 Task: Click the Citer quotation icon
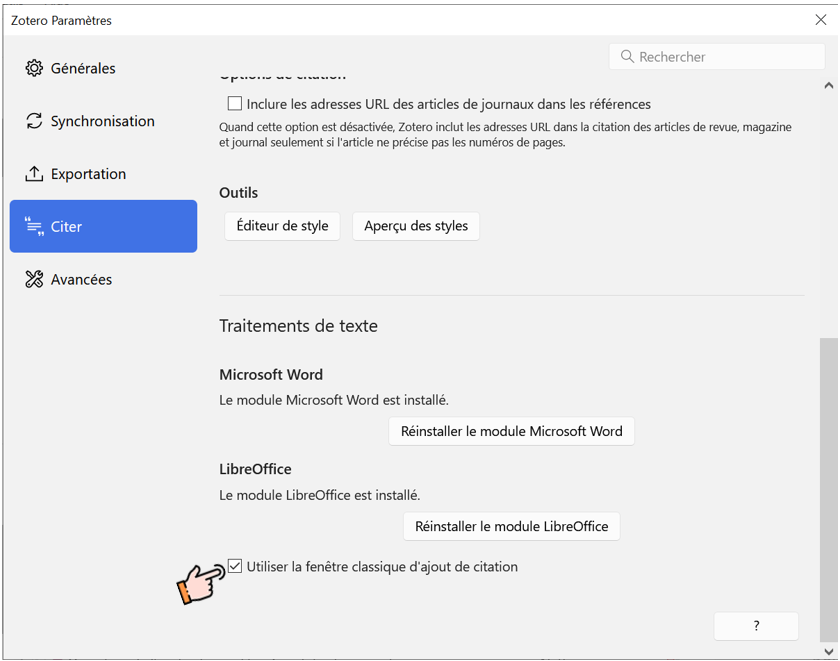coord(34,227)
